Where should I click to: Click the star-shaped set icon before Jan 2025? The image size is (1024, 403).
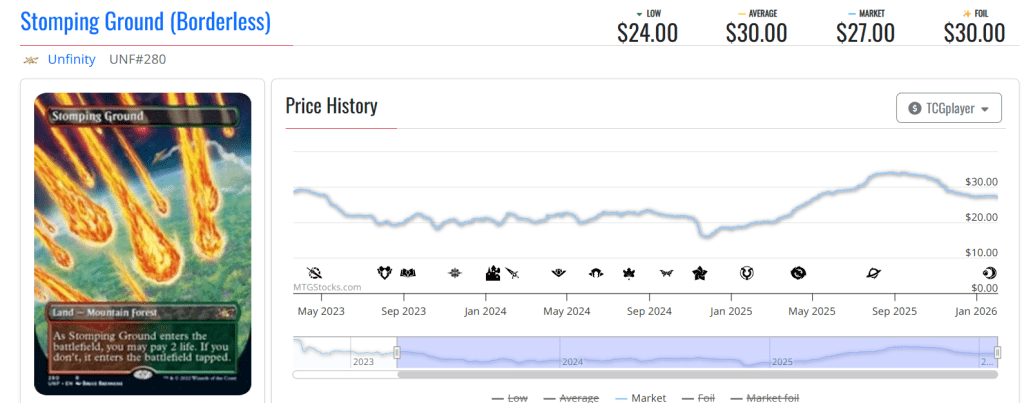coord(700,272)
